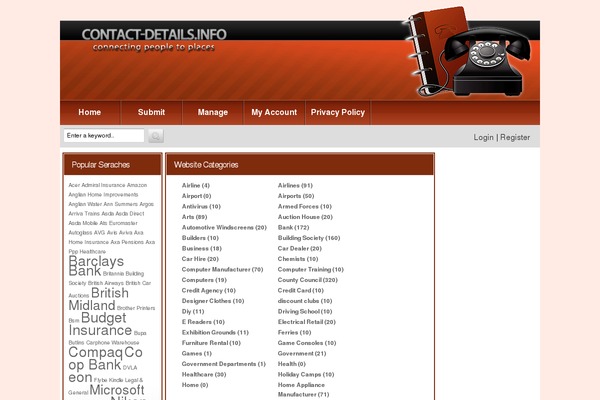Open the Games (1) category

pos(197,354)
